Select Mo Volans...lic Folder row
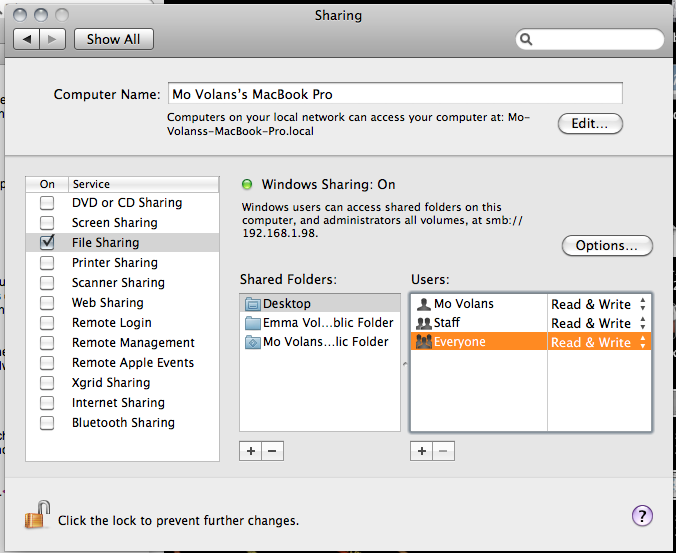The width and height of the screenshot is (676, 553). [x=320, y=342]
